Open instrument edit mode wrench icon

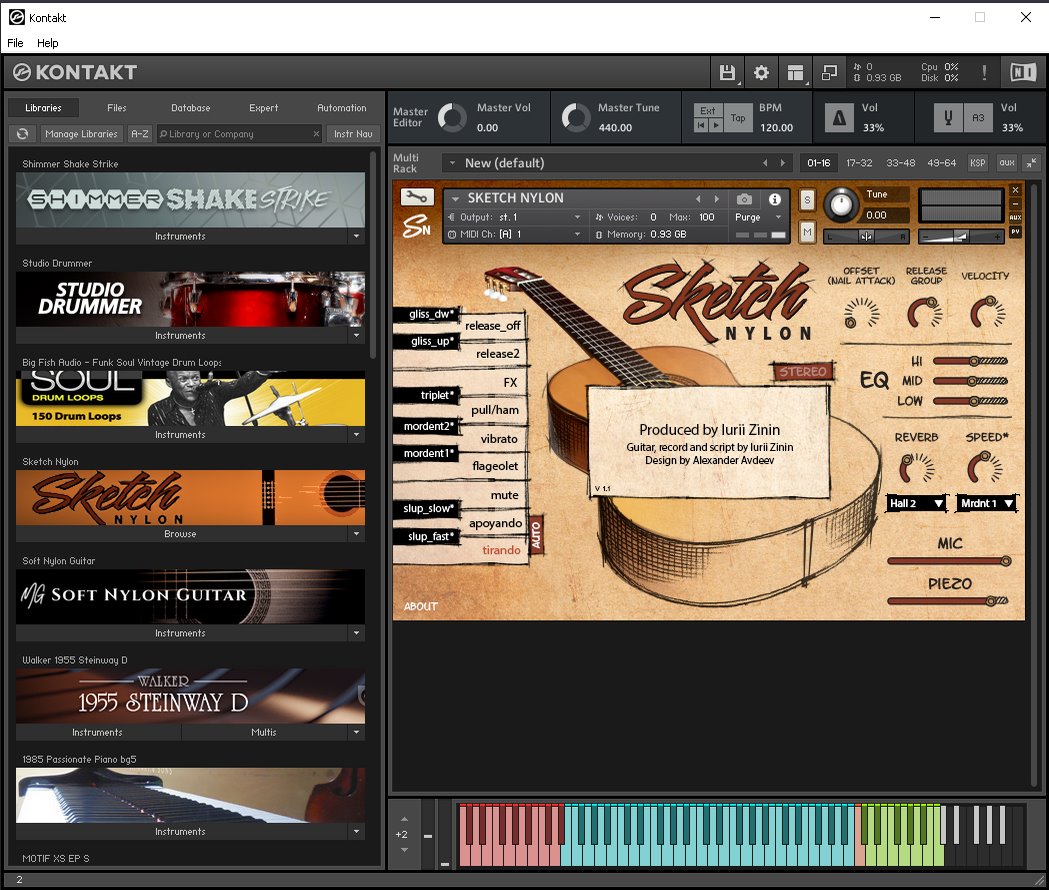pyautogui.click(x=416, y=197)
